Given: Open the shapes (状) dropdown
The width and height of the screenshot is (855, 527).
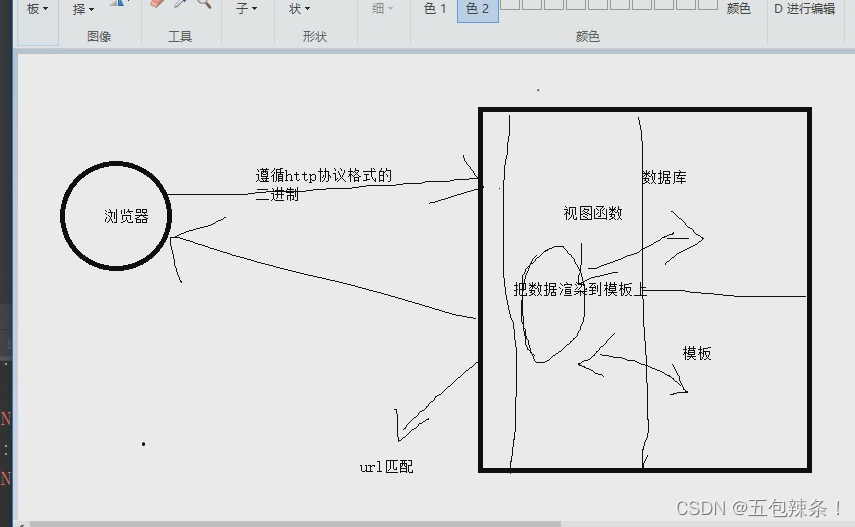Looking at the screenshot, I should tap(299, 9).
